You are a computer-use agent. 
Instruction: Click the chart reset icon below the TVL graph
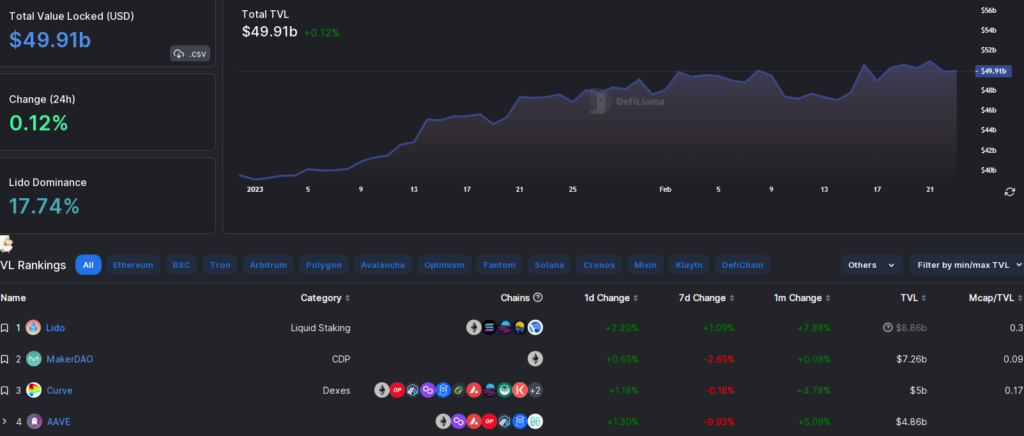click(1009, 191)
